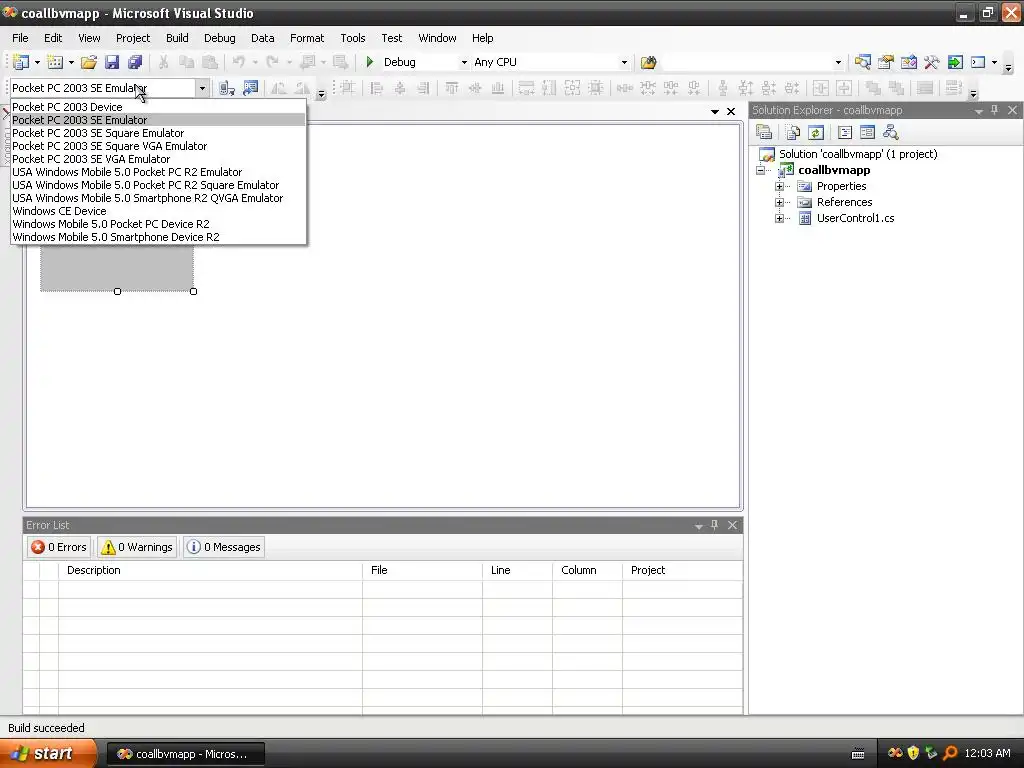
Task: Open the Project menu
Action: click(133, 38)
